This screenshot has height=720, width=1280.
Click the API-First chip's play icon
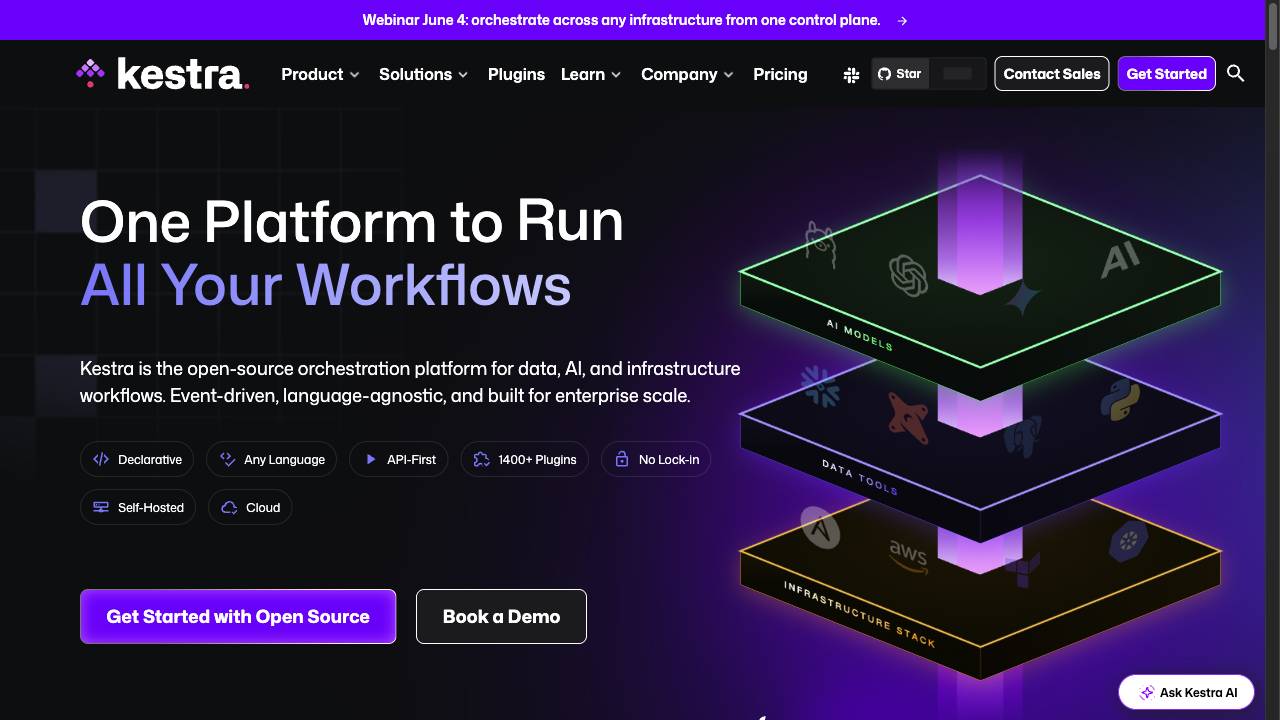[x=370, y=460]
